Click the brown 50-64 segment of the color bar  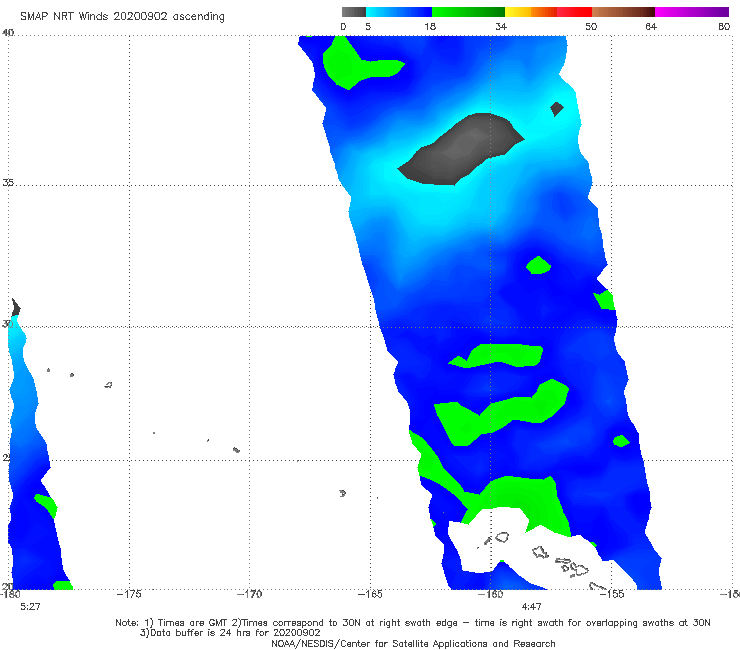[x=623, y=12]
